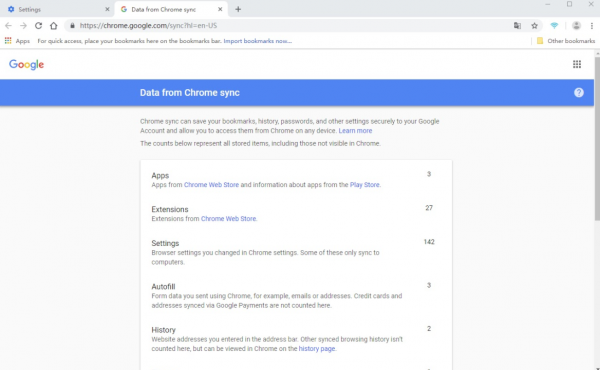Open the help question mark icon
This screenshot has width=600, height=370.
[579, 93]
